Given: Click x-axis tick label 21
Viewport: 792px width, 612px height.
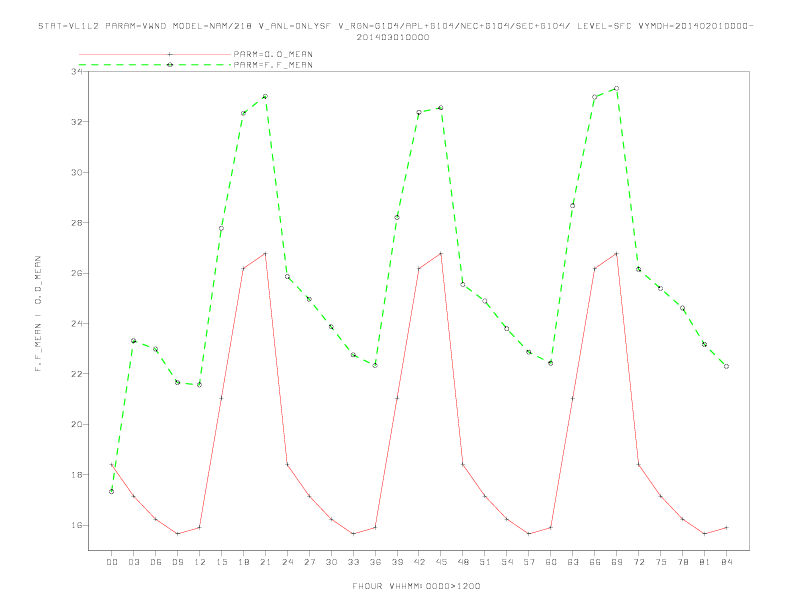Looking at the screenshot, I should click(x=265, y=562).
